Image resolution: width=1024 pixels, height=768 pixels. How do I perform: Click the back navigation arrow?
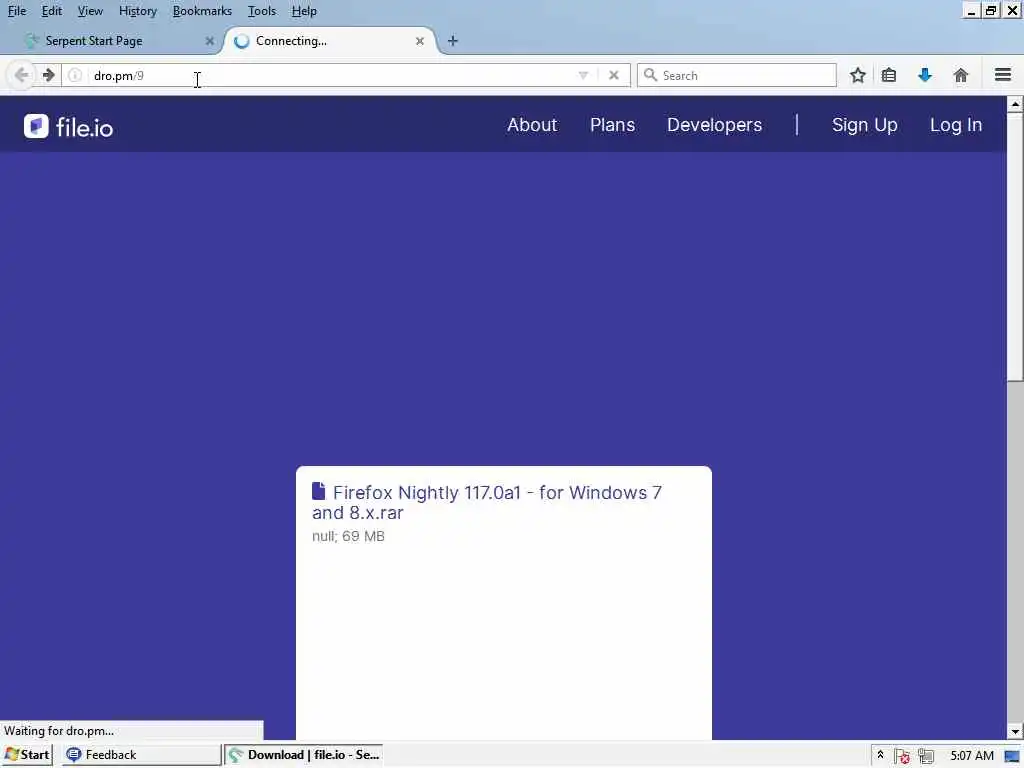click(21, 75)
